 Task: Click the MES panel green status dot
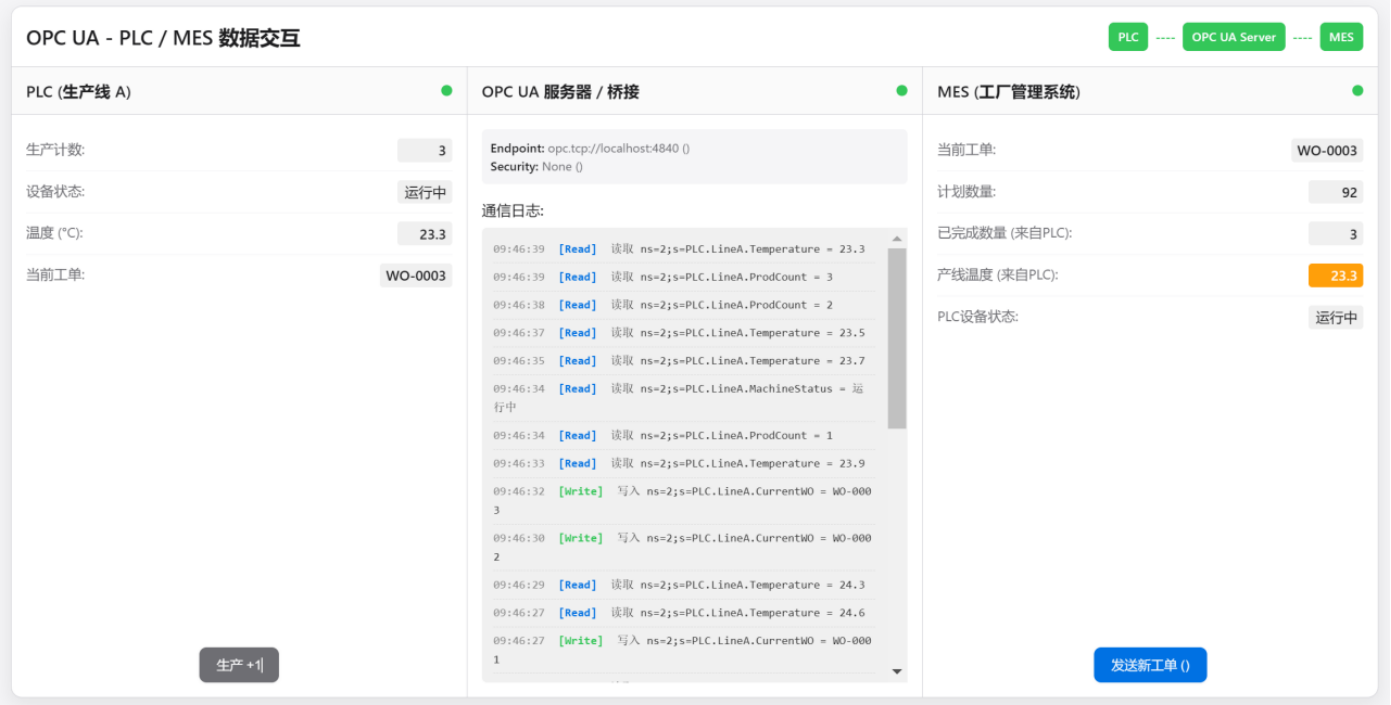1358,90
